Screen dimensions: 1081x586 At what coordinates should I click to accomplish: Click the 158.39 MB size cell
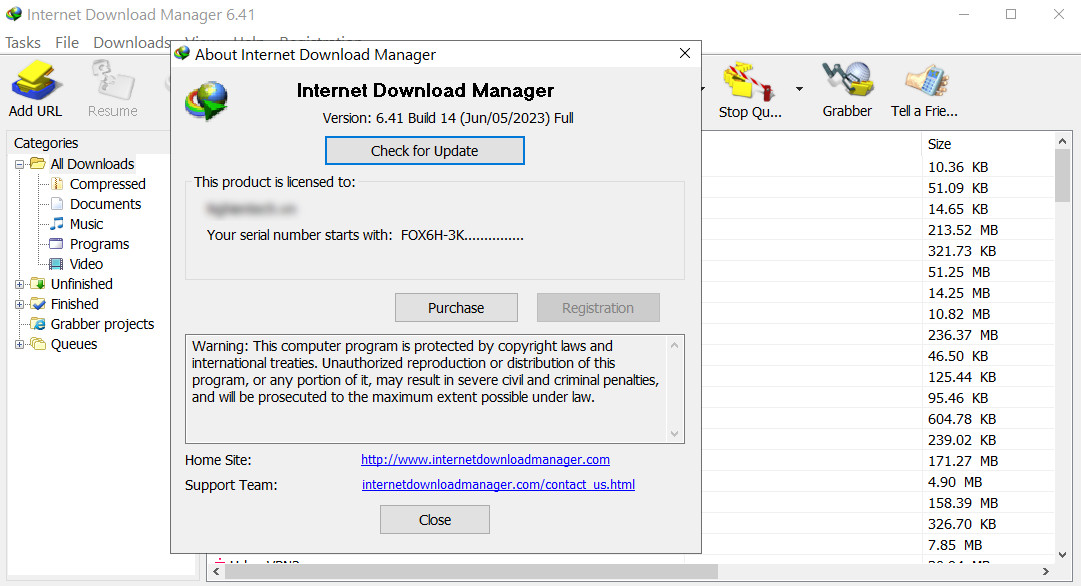pyautogui.click(x=962, y=503)
